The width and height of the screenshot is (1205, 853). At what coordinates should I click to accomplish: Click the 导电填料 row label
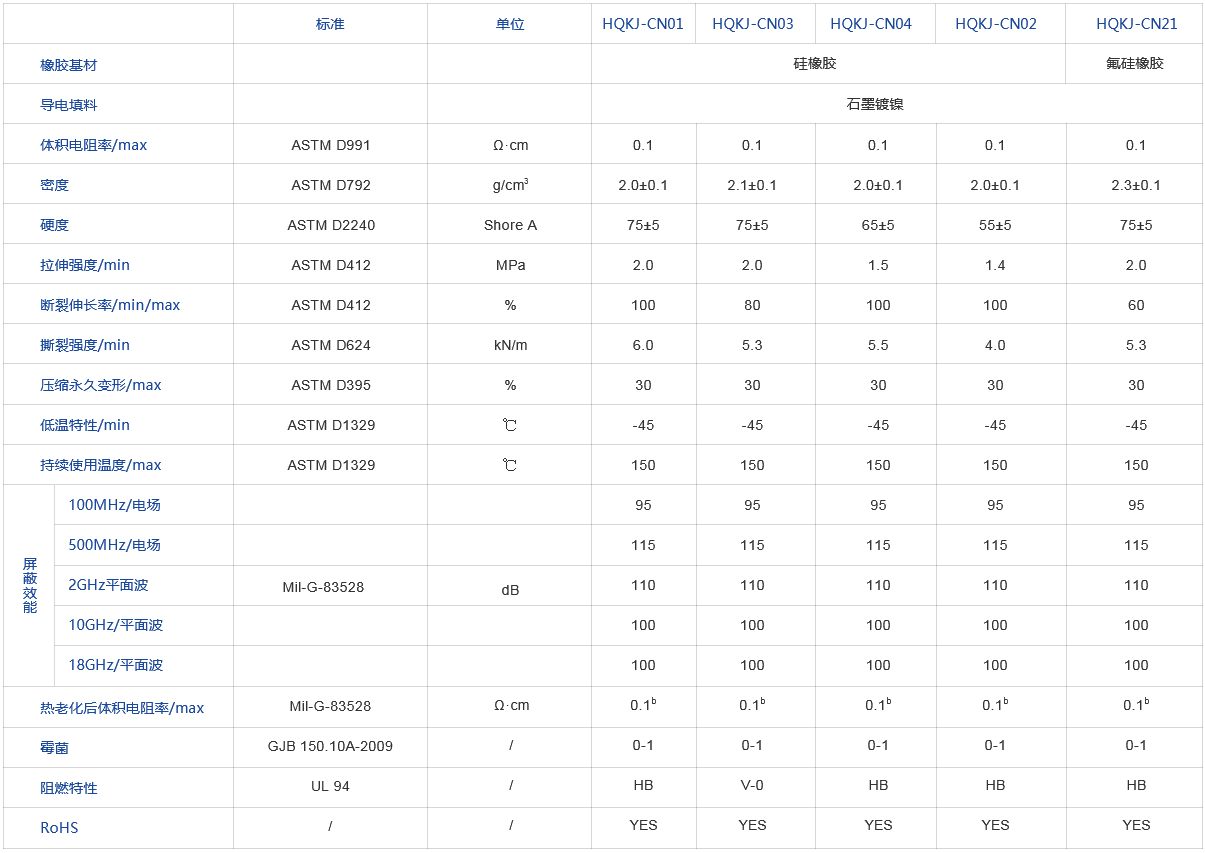coord(69,105)
